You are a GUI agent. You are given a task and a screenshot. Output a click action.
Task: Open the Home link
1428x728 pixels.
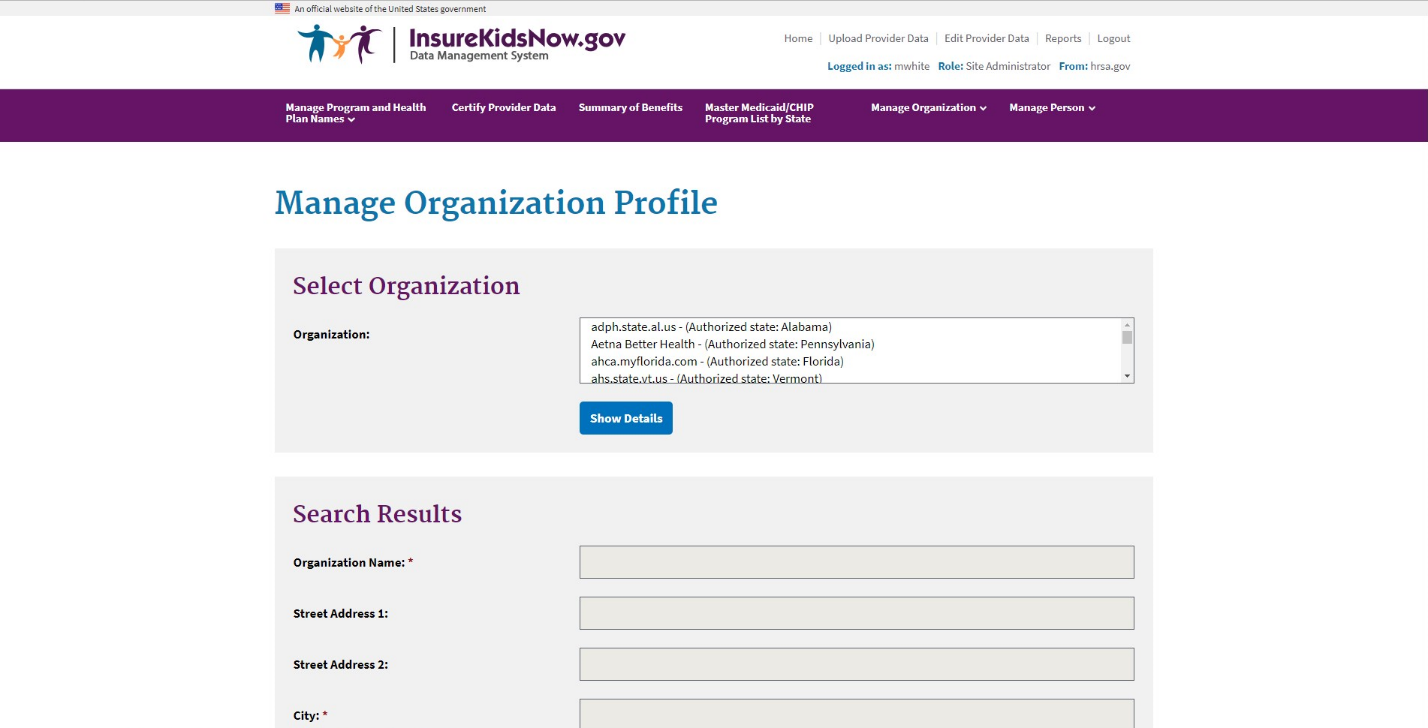coord(798,38)
